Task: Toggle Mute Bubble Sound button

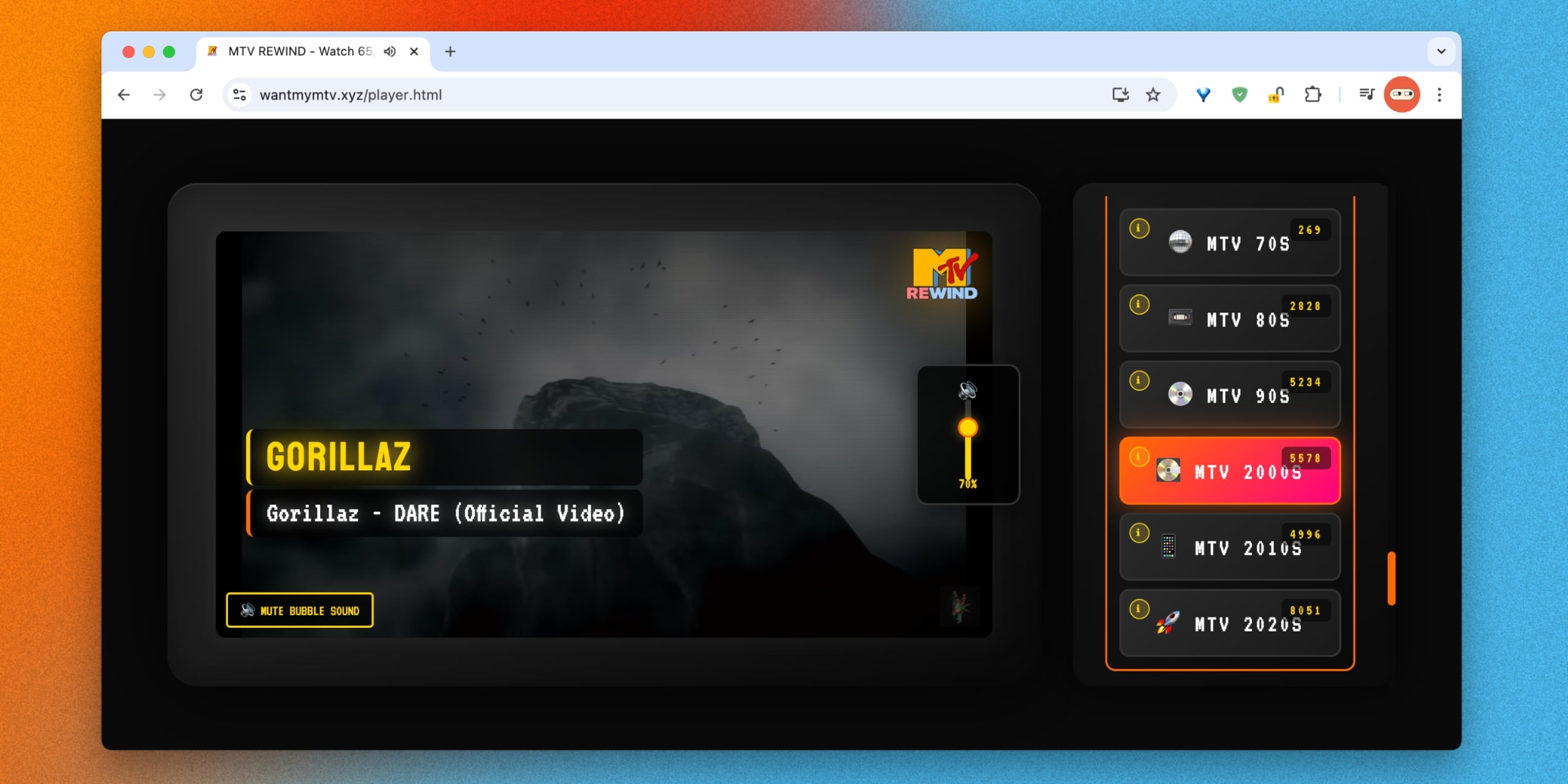Action: tap(300, 610)
